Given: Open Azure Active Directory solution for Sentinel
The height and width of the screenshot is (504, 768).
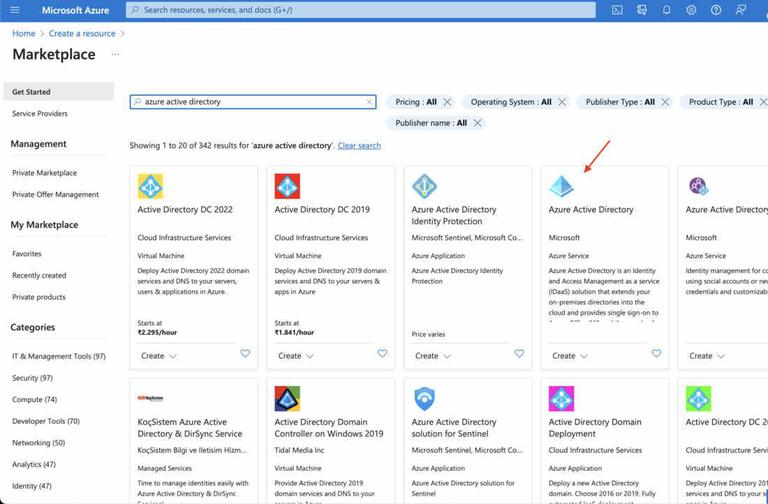Looking at the screenshot, I should pos(454,428).
